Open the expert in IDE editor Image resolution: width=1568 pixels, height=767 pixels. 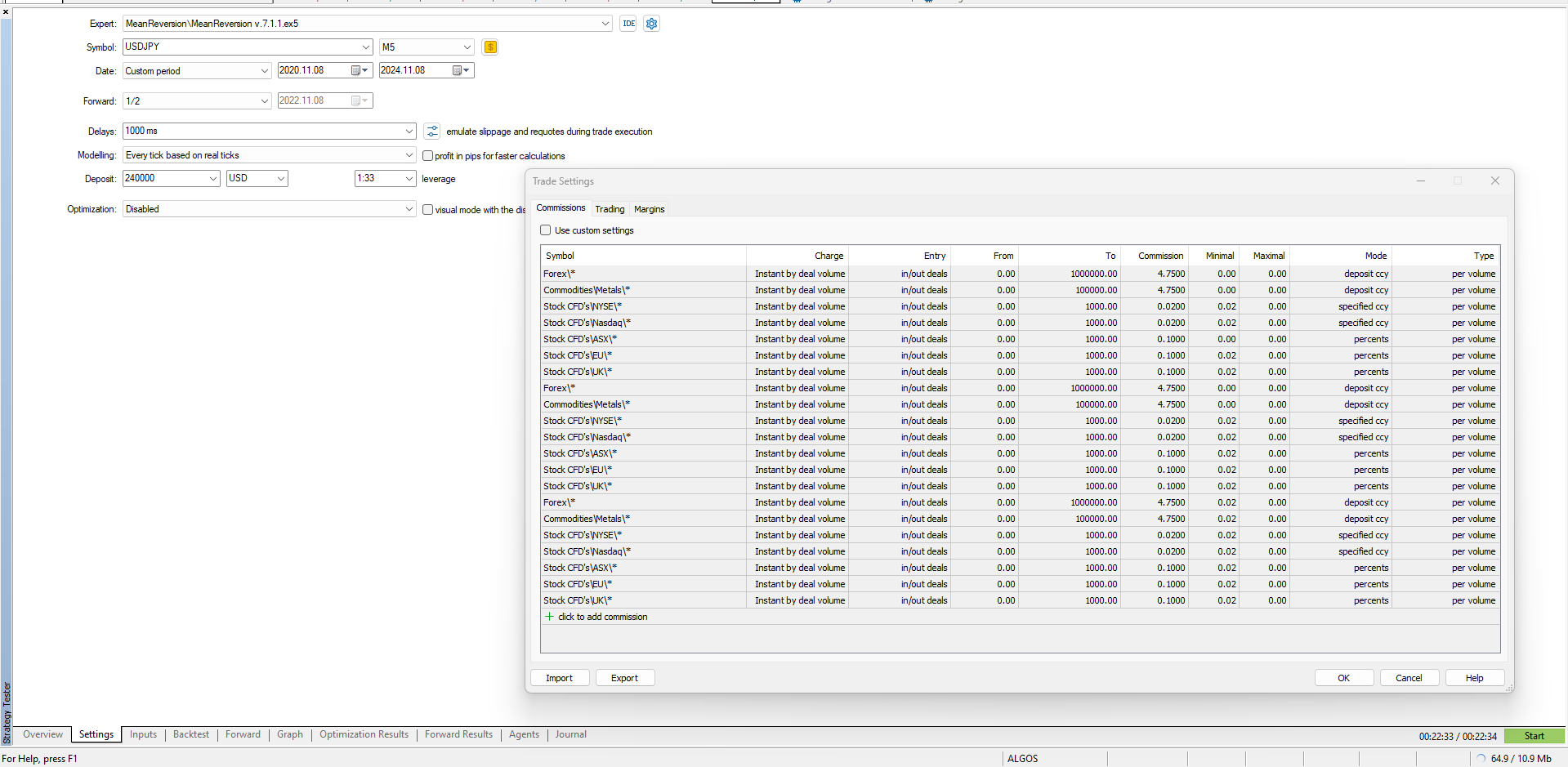point(628,24)
